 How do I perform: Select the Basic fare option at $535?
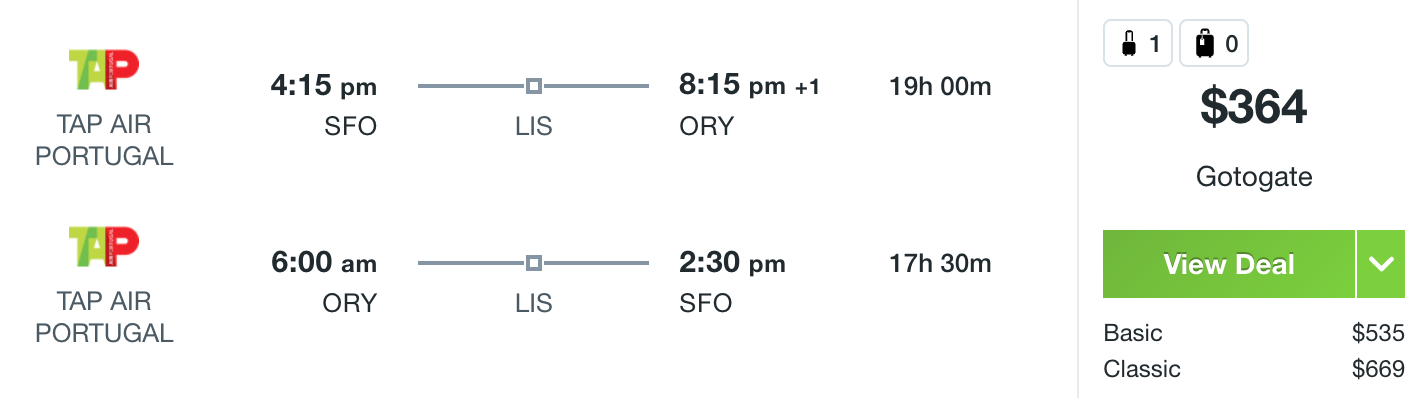[1254, 333]
